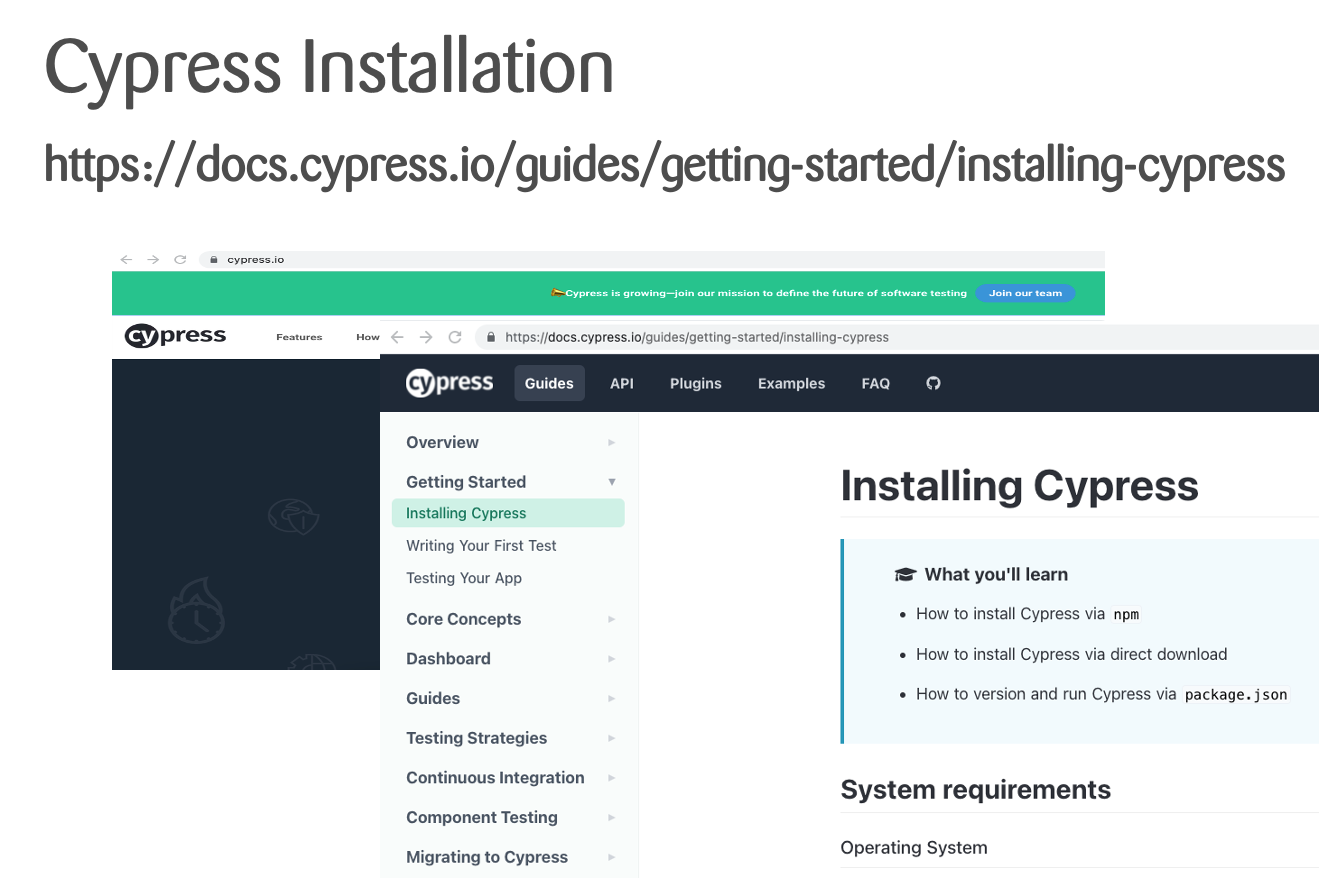Viewport: 1320px width, 878px height.
Task: Click 'install Cypress via direct download' bullet
Action: pyautogui.click(x=1072, y=654)
